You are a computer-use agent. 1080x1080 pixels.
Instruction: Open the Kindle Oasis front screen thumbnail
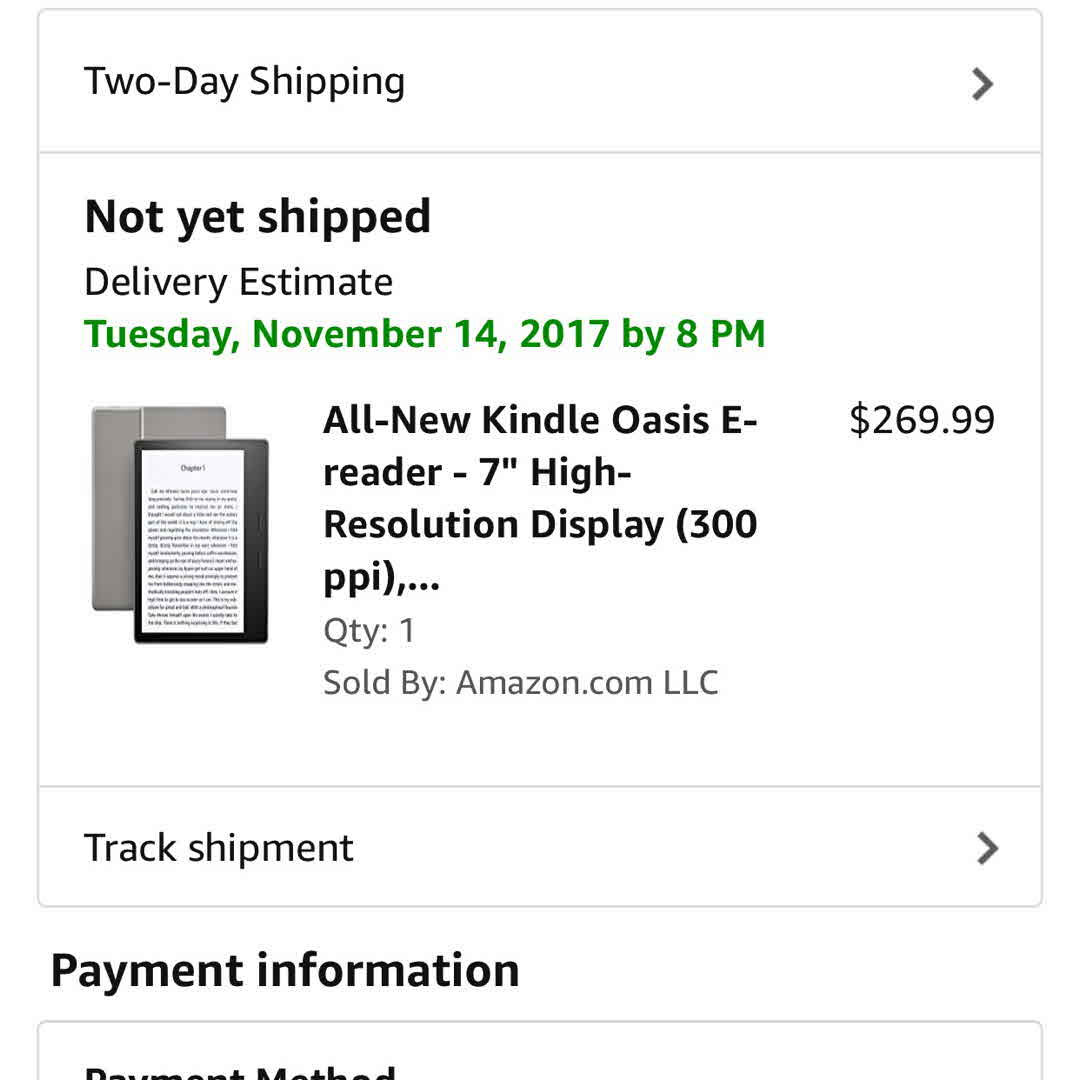pyautogui.click(x=201, y=540)
